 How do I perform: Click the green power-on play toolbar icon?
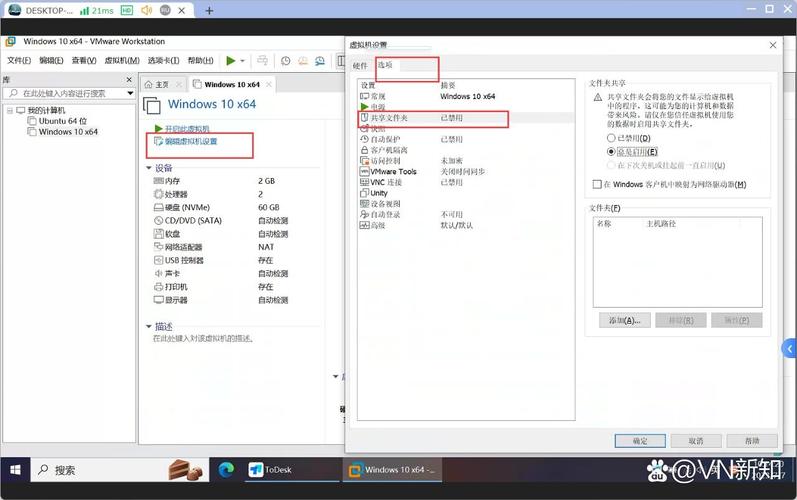pyautogui.click(x=231, y=60)
